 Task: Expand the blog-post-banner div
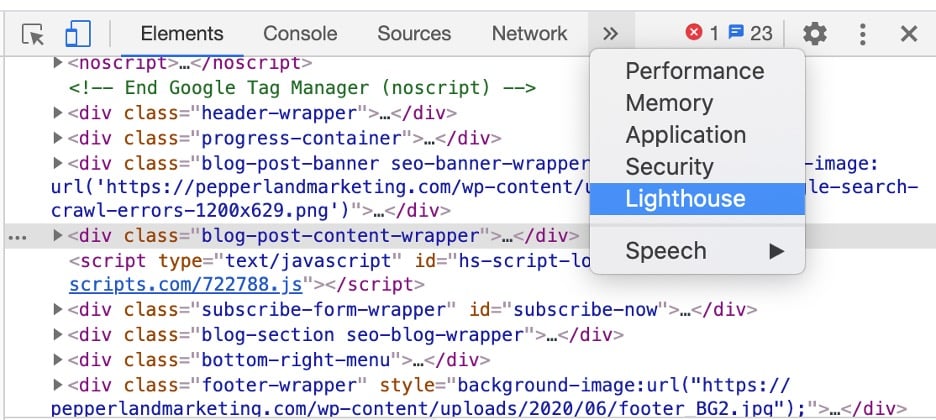point(58,163)
